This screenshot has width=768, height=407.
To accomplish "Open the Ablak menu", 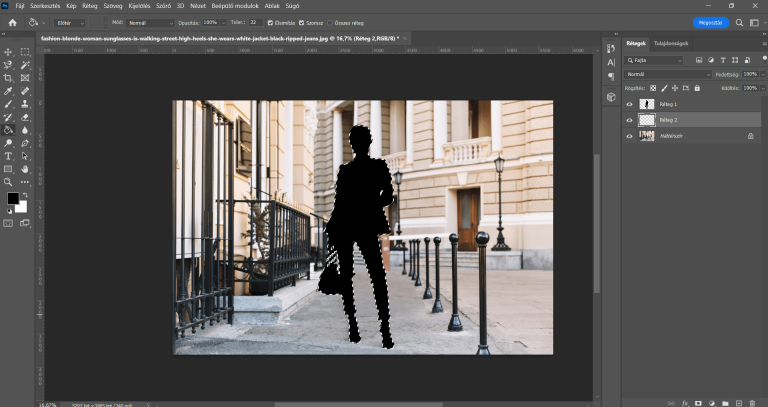I will coord(272,6).
